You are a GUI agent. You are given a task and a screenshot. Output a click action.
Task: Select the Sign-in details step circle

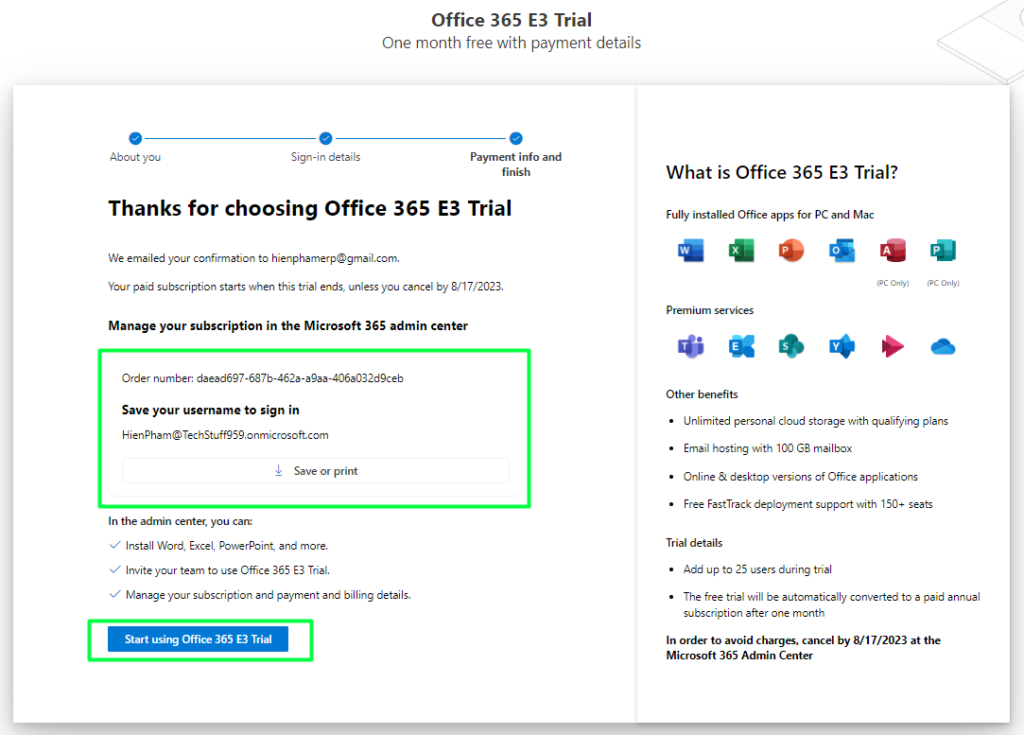[x=325, y=139]
